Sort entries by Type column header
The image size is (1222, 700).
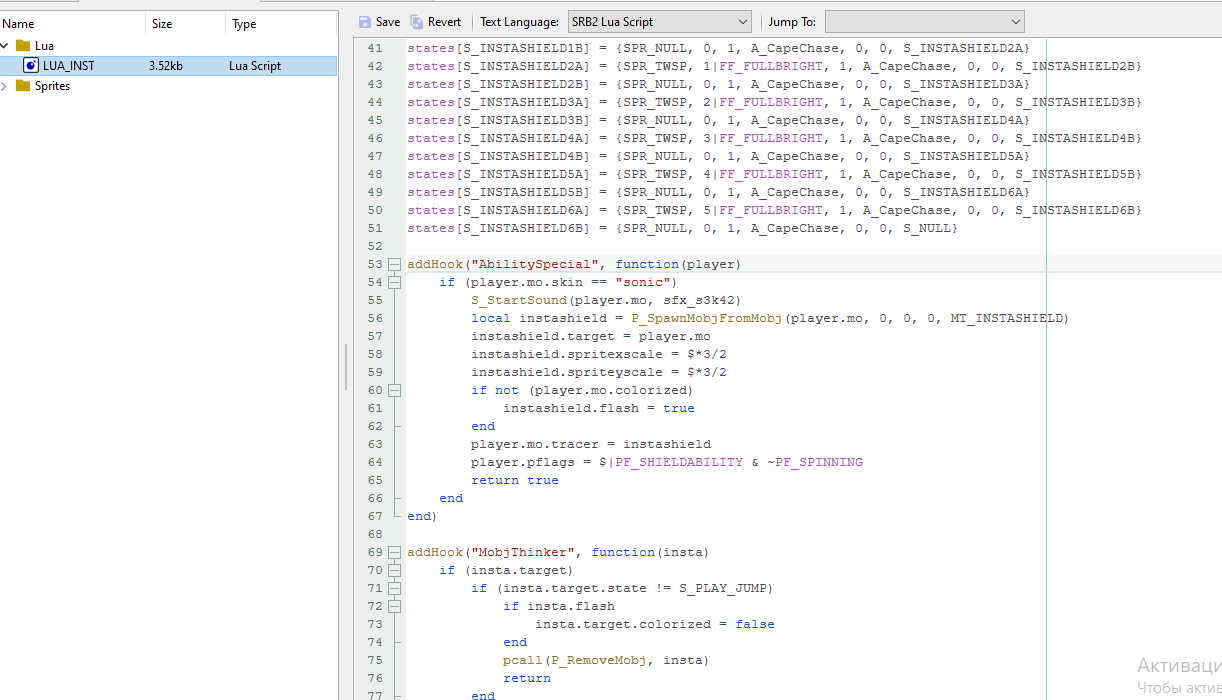point(281,24)
